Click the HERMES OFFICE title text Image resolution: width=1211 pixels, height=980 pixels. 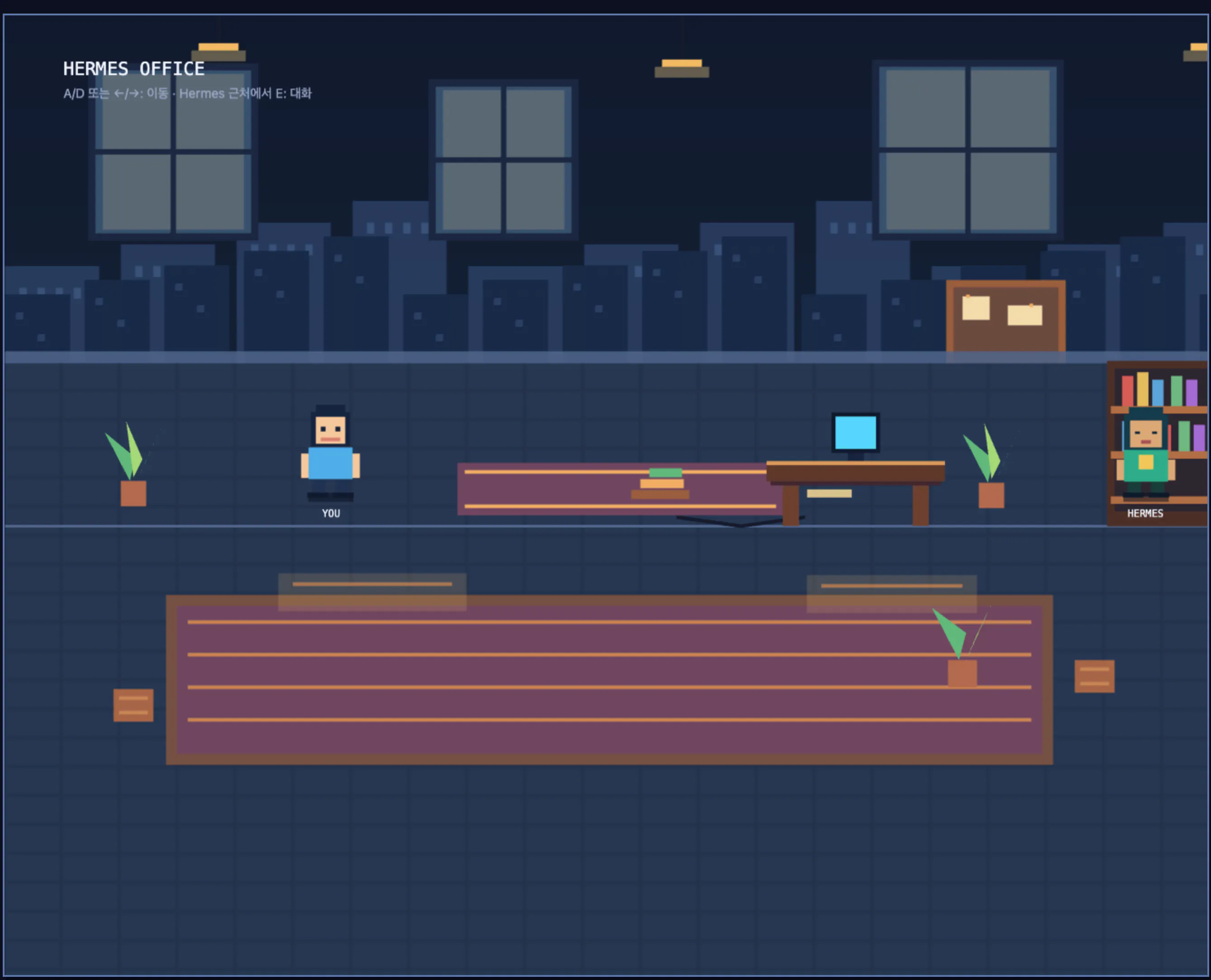[134, 69]
